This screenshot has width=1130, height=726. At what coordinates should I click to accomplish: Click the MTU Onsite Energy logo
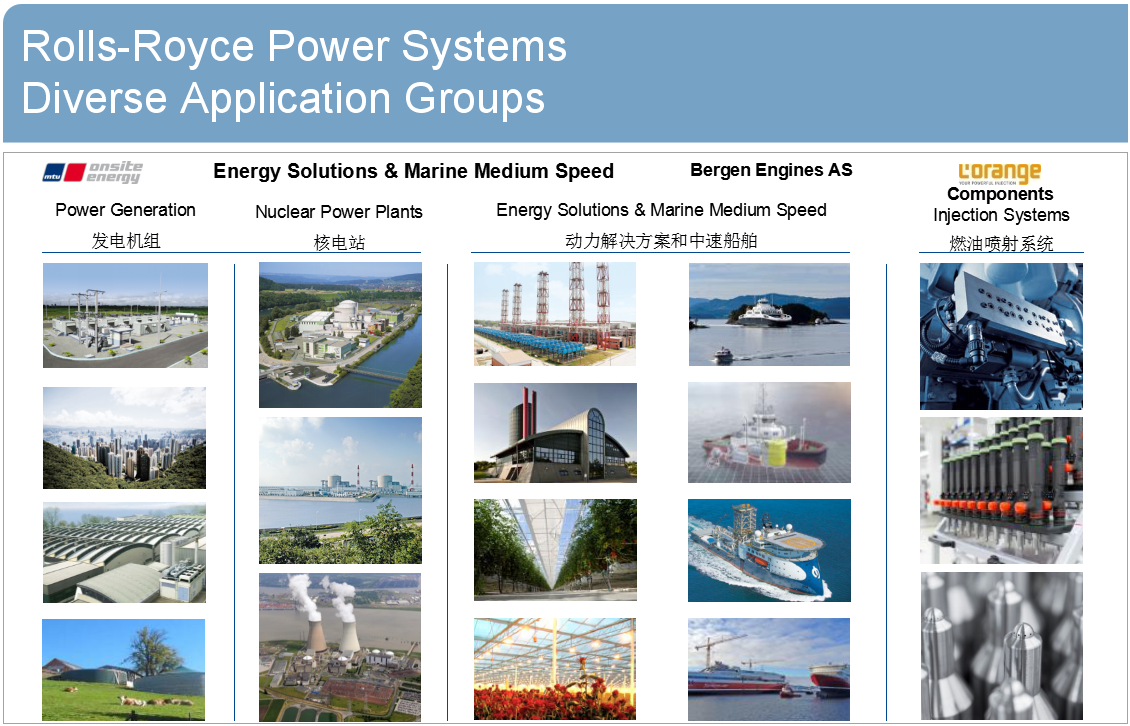click(92, 172)
